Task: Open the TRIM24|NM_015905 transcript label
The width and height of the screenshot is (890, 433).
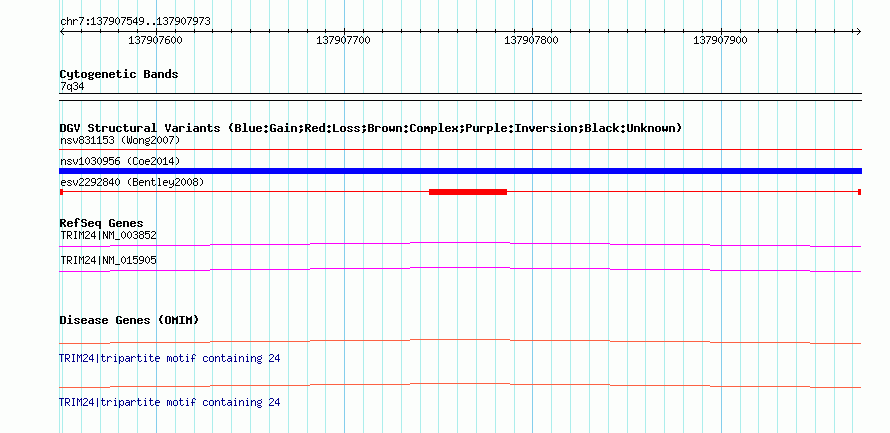Action: (108, 260)
